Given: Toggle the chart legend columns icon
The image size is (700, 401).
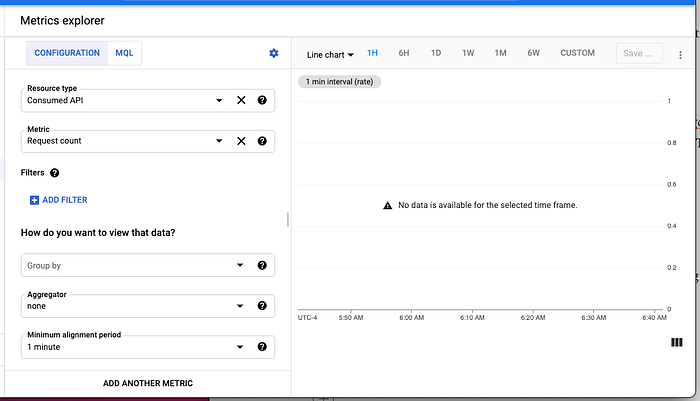Looking at the screenshot, I should pos(676,343).
